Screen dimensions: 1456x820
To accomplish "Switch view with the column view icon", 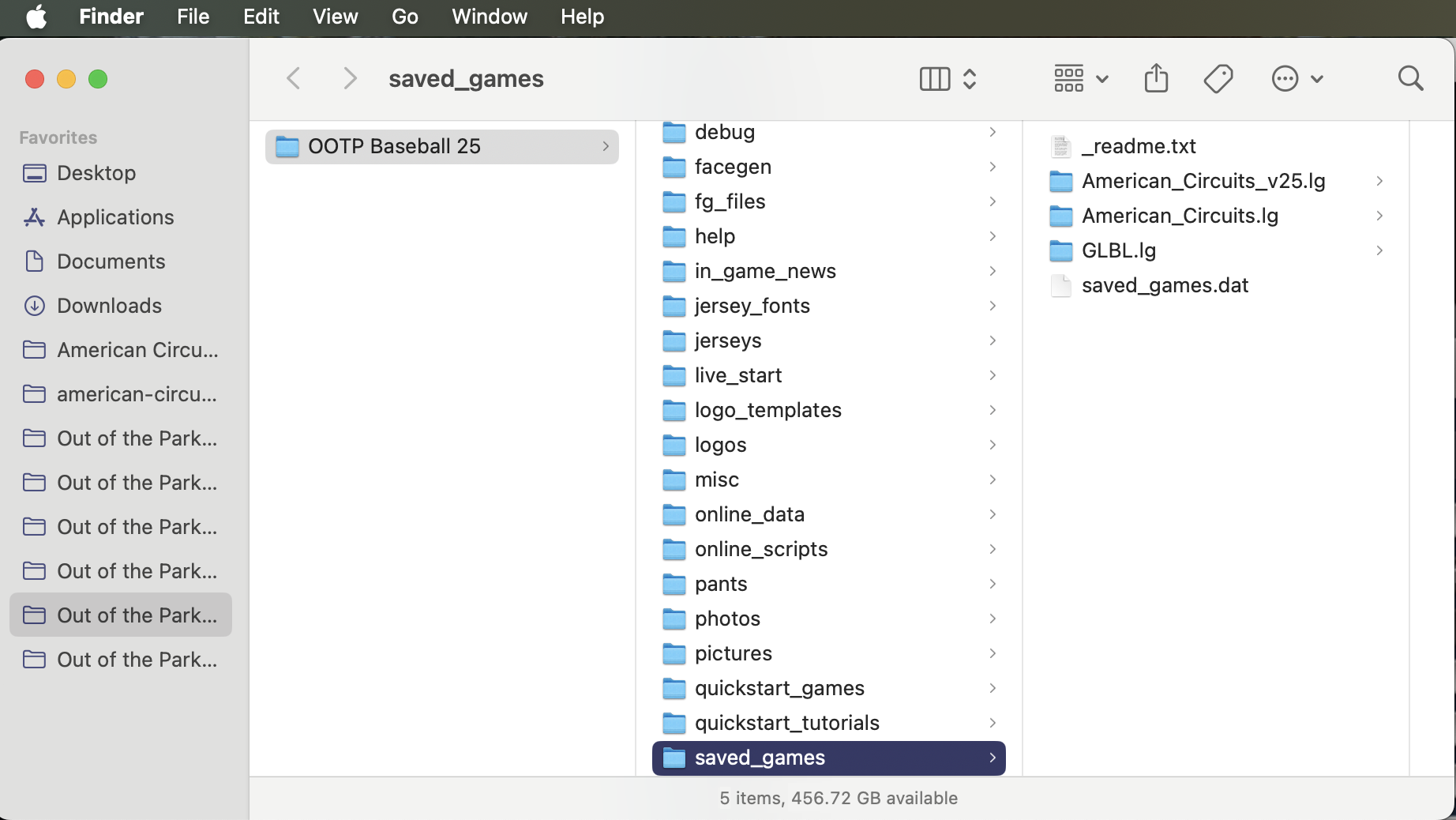I will tap(935, 79).
